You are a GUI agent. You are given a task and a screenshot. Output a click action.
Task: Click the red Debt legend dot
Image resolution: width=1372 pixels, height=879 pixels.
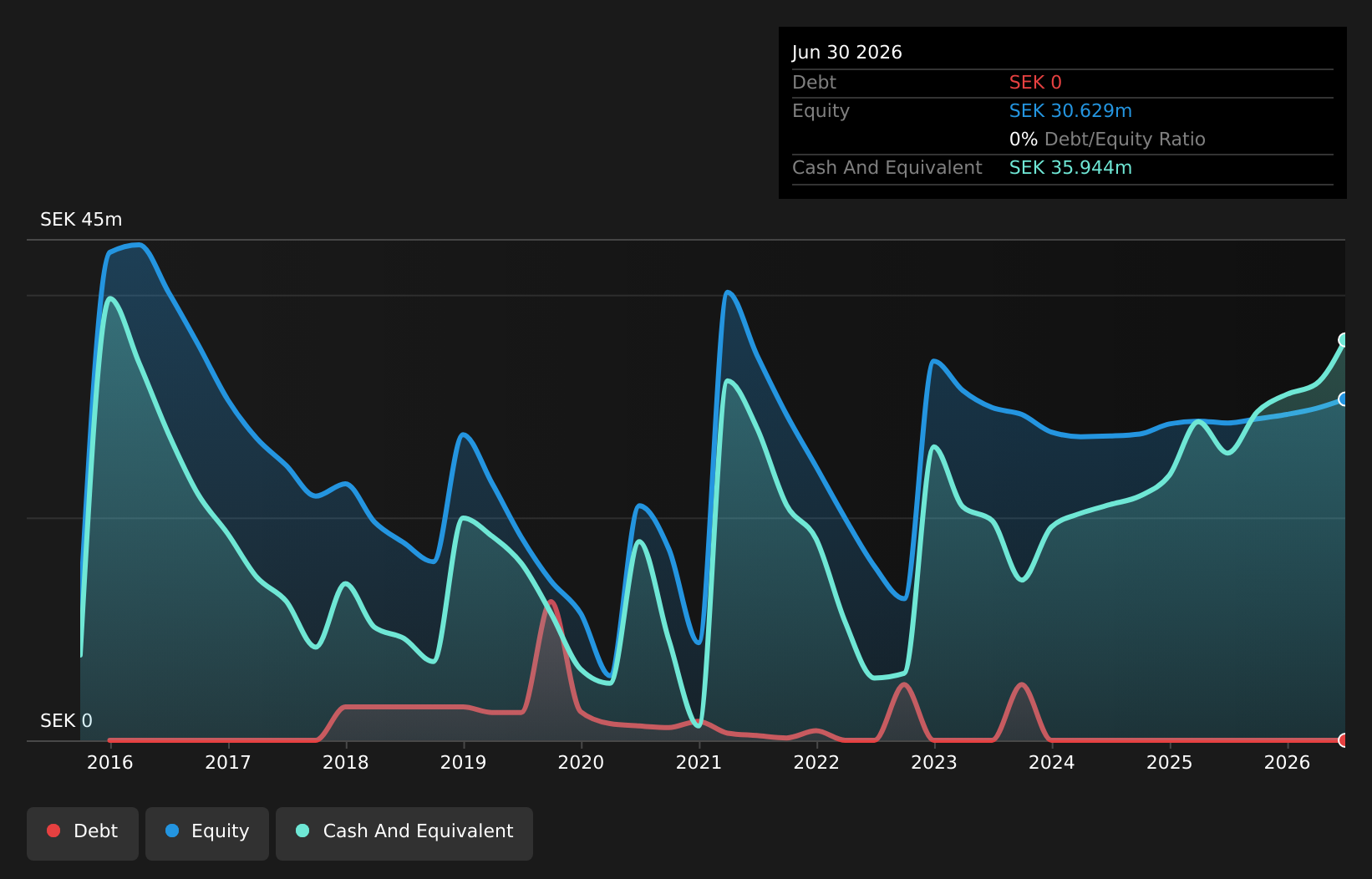[x=53, y=831]
